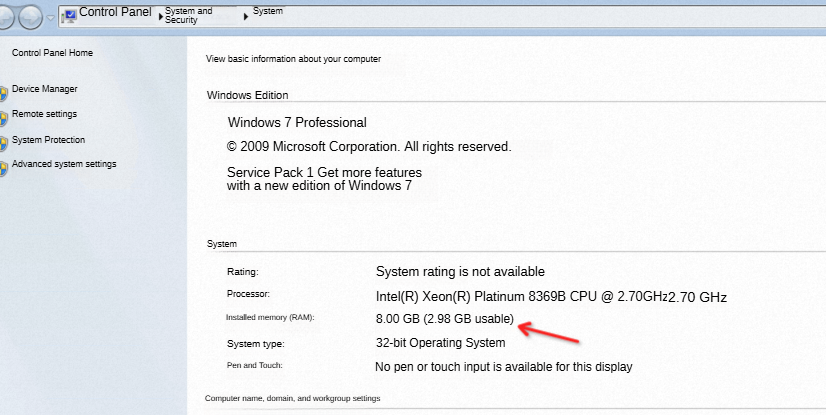
Task: Open Remote settings link
Action: (44, 114)
